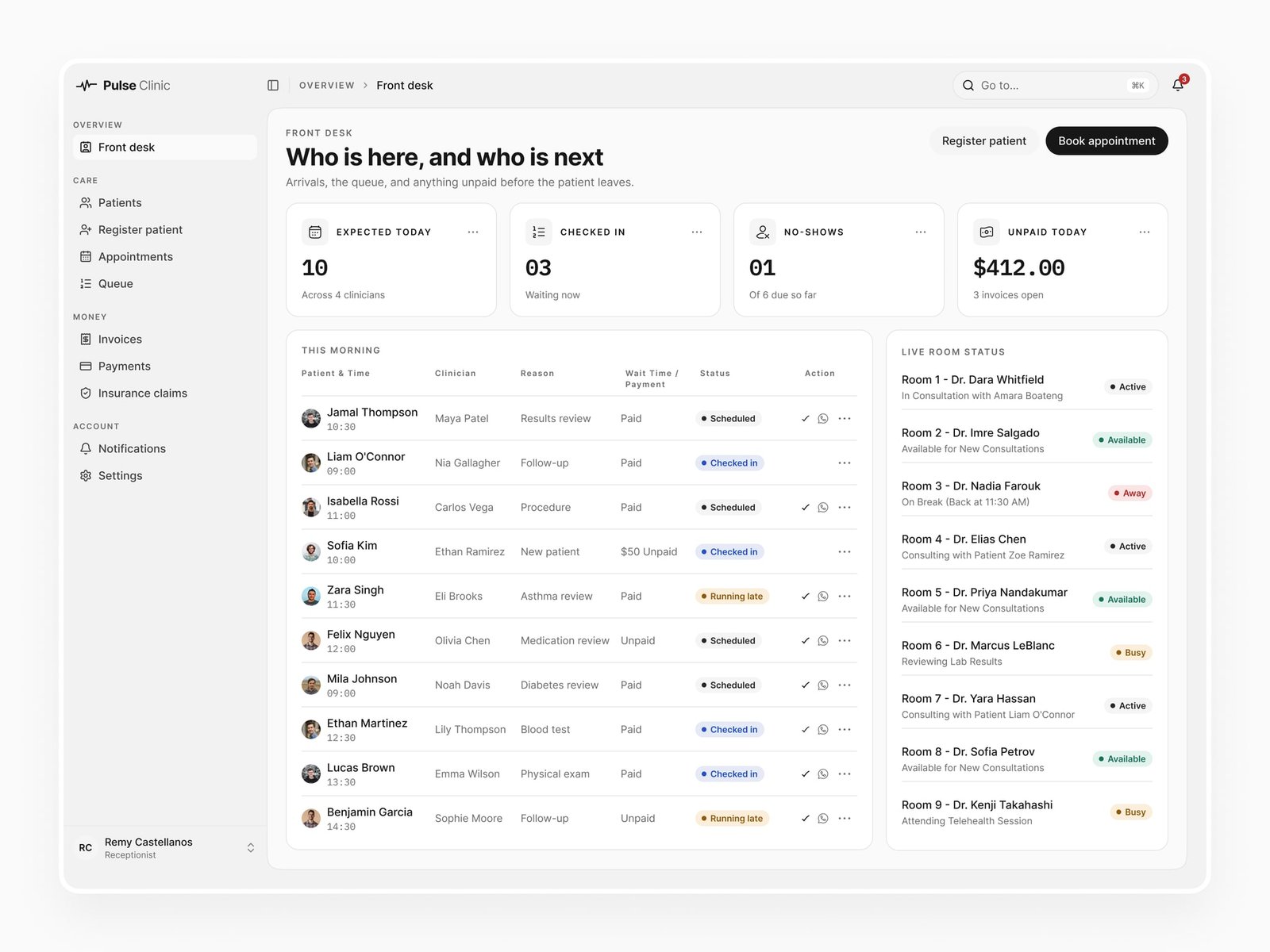Open Settings in the sidebar
Image resolution: width=1270 pixels, height=952 pixels.
tap(165, 475)
